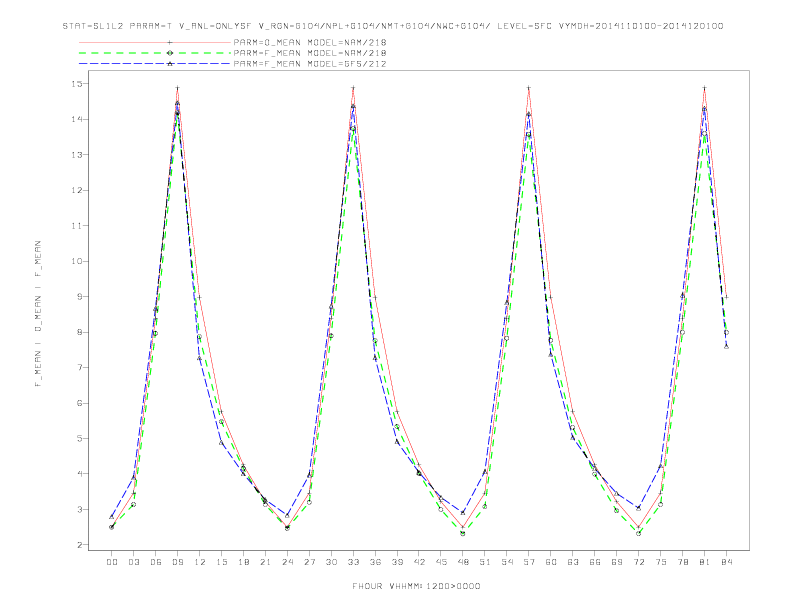792x612 pixels.
Task: Pick x-axis forecast hour label 78
Action: 683,562
